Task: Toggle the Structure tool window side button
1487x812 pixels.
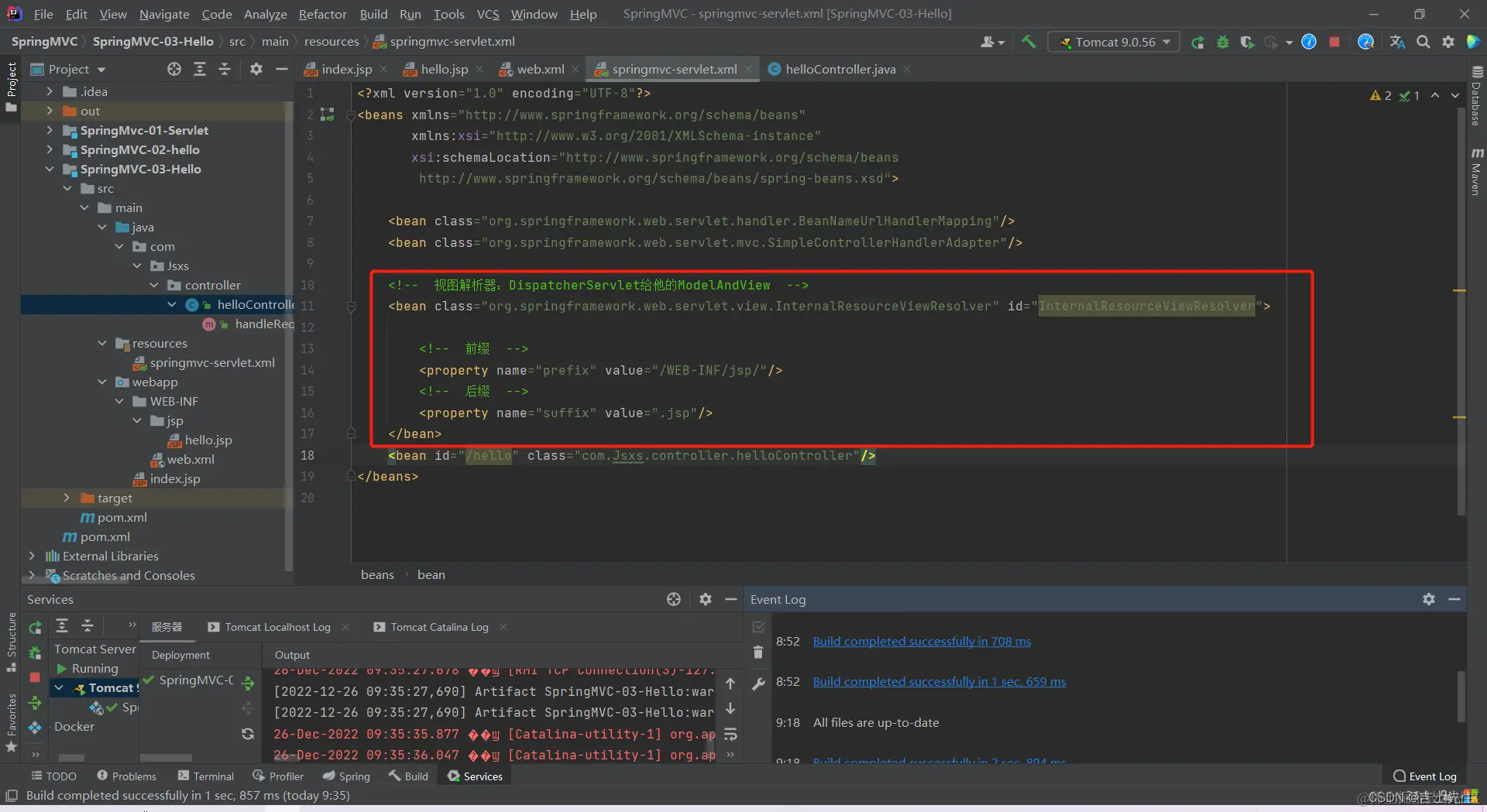Action: 11,642
